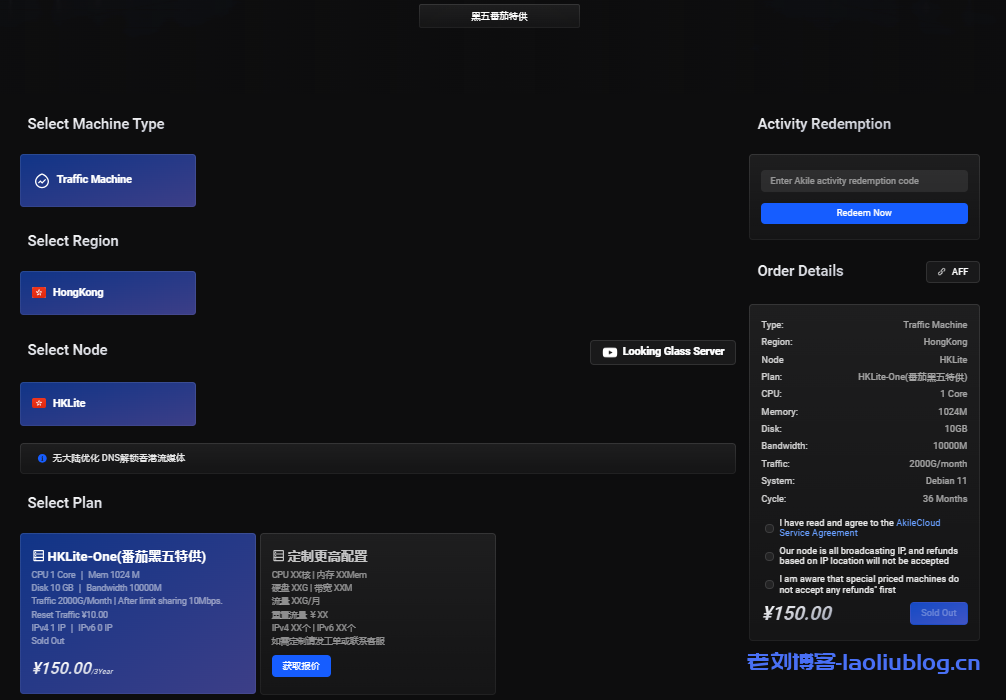Check the broadcasting IP no-refund acknowledgment
This screenshot has width=1006, height=700.
[769, 556]
